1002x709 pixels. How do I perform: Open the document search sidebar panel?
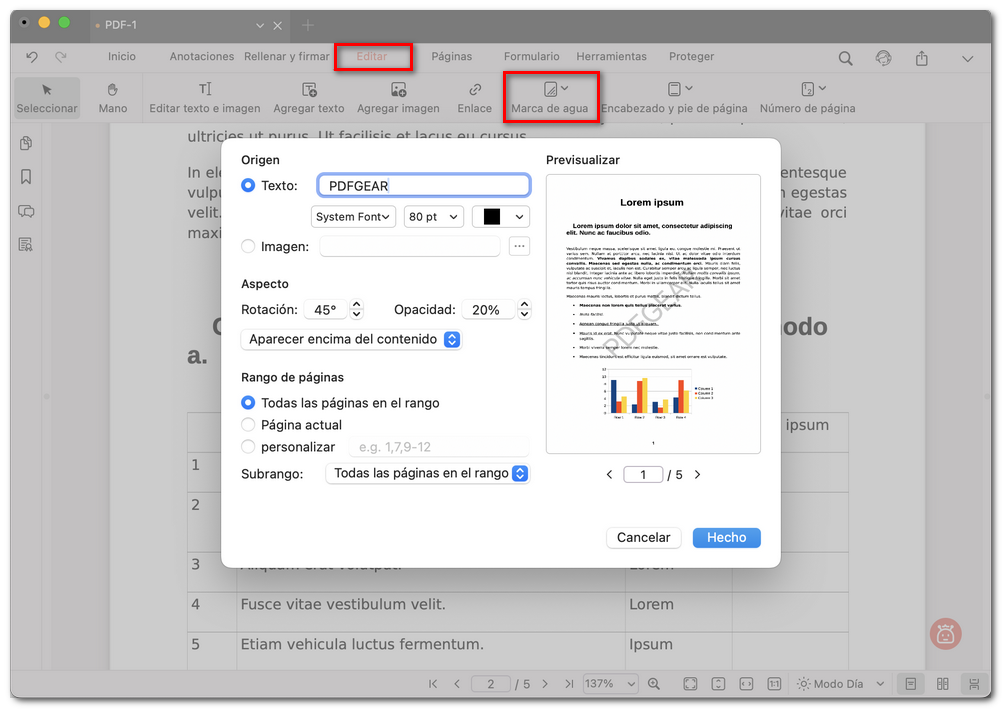point(26,244)
